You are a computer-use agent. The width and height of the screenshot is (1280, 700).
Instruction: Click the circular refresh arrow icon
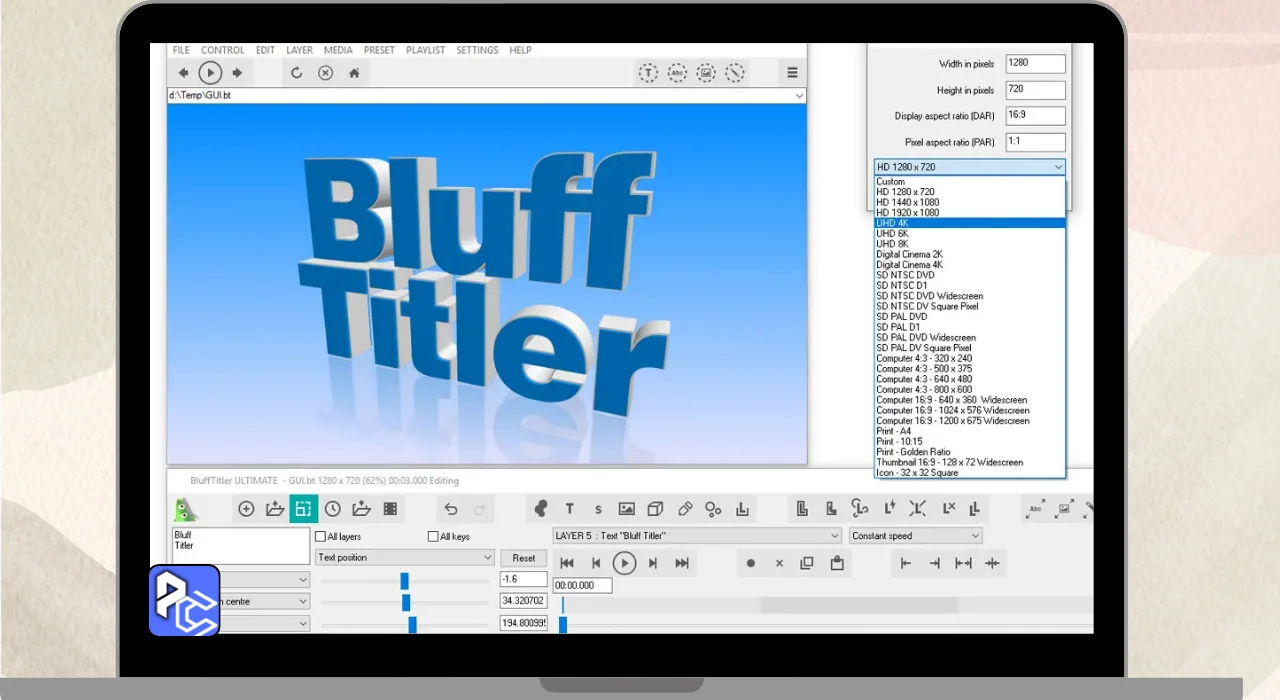point(297,73)
